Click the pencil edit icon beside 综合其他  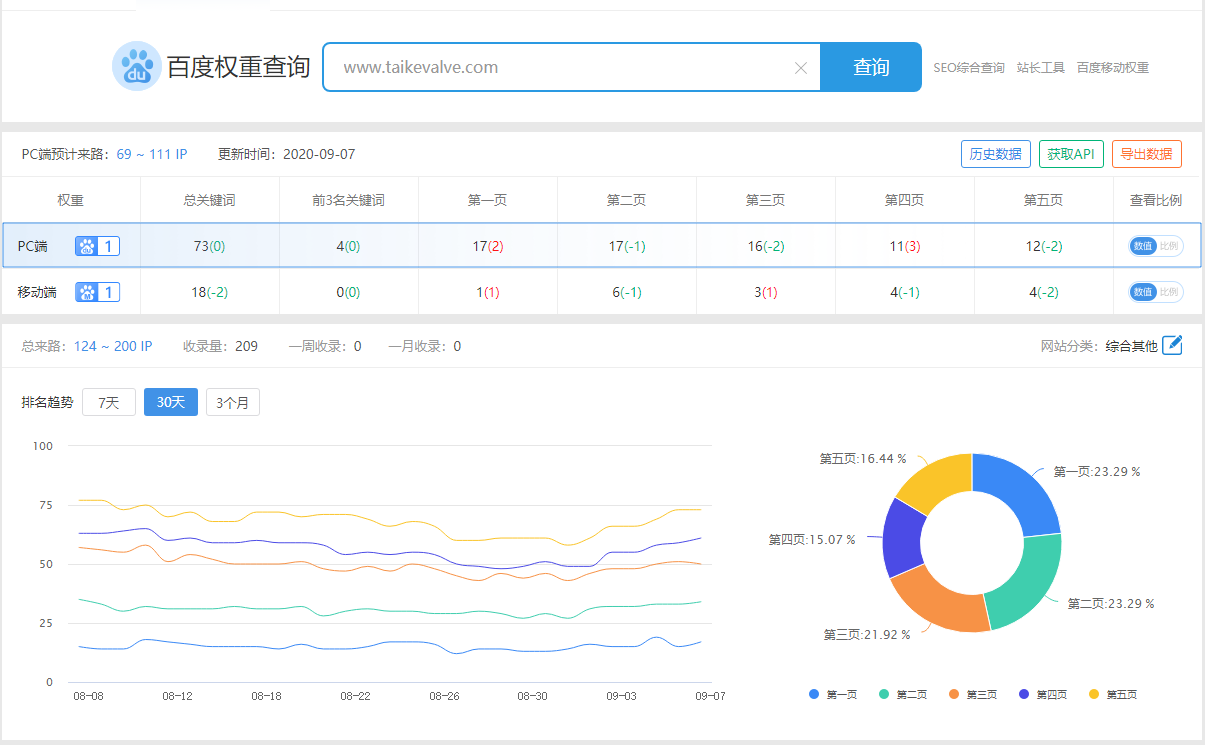pos(1172,345)
